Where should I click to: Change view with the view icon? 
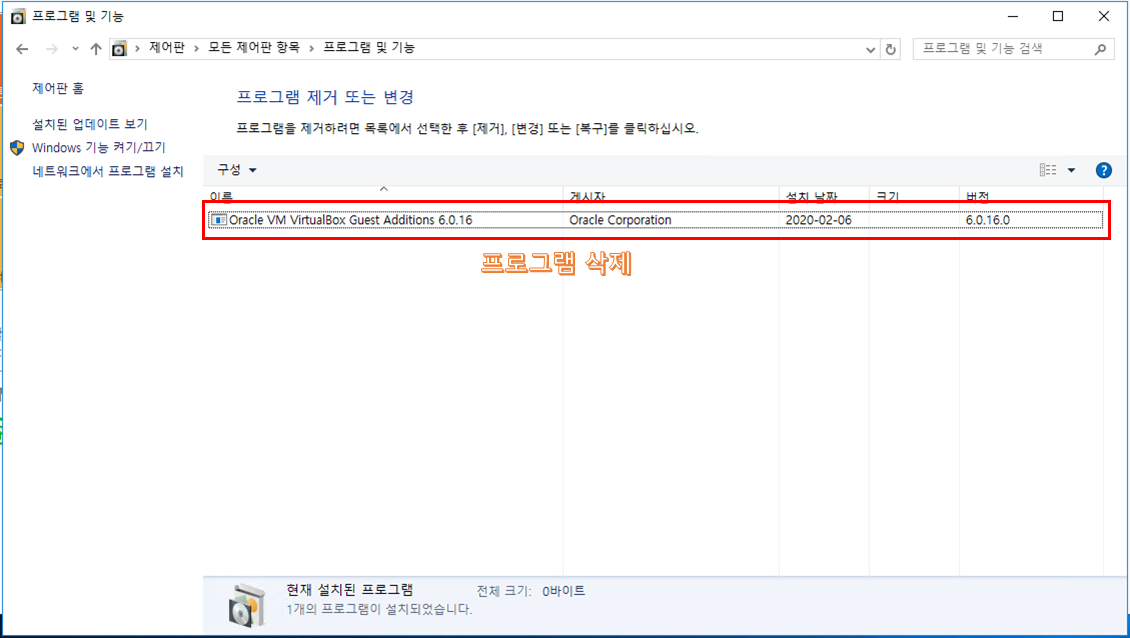(1048, 170)
